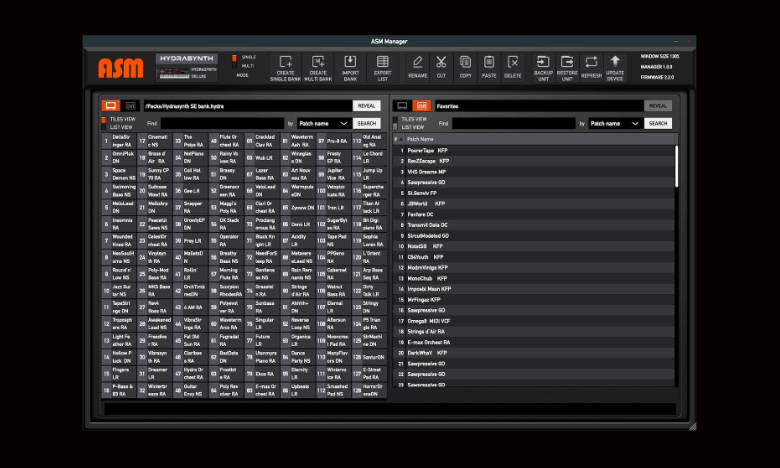780x468 pixels.
Task: Click the Export List icon
Action: (383, 62)
